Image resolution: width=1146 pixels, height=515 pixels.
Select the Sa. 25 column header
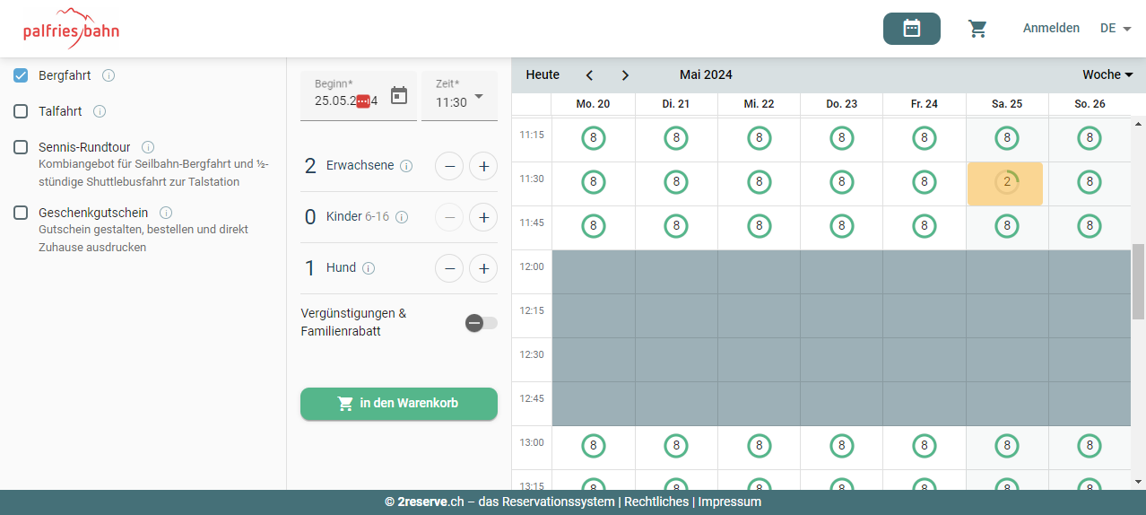1006,104
